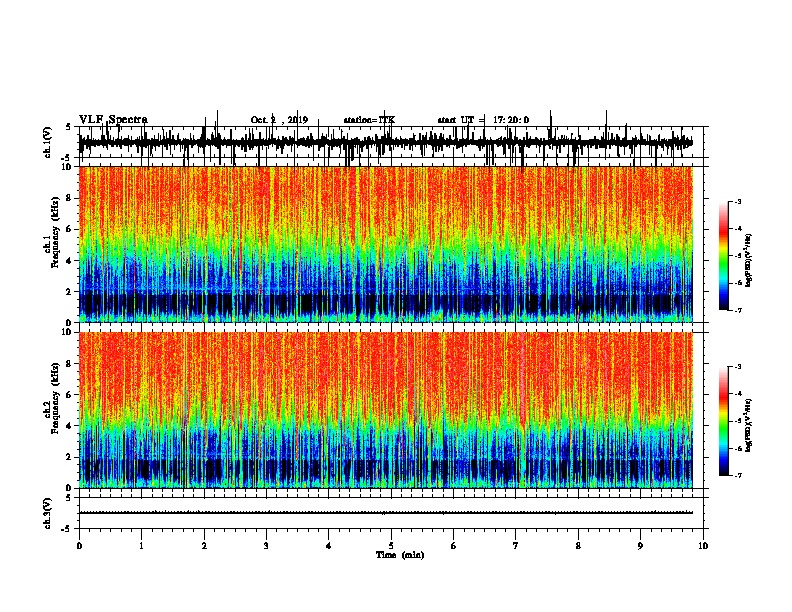Click the "VLF Spectra" title text
The image size is (792, 612).
113,120
